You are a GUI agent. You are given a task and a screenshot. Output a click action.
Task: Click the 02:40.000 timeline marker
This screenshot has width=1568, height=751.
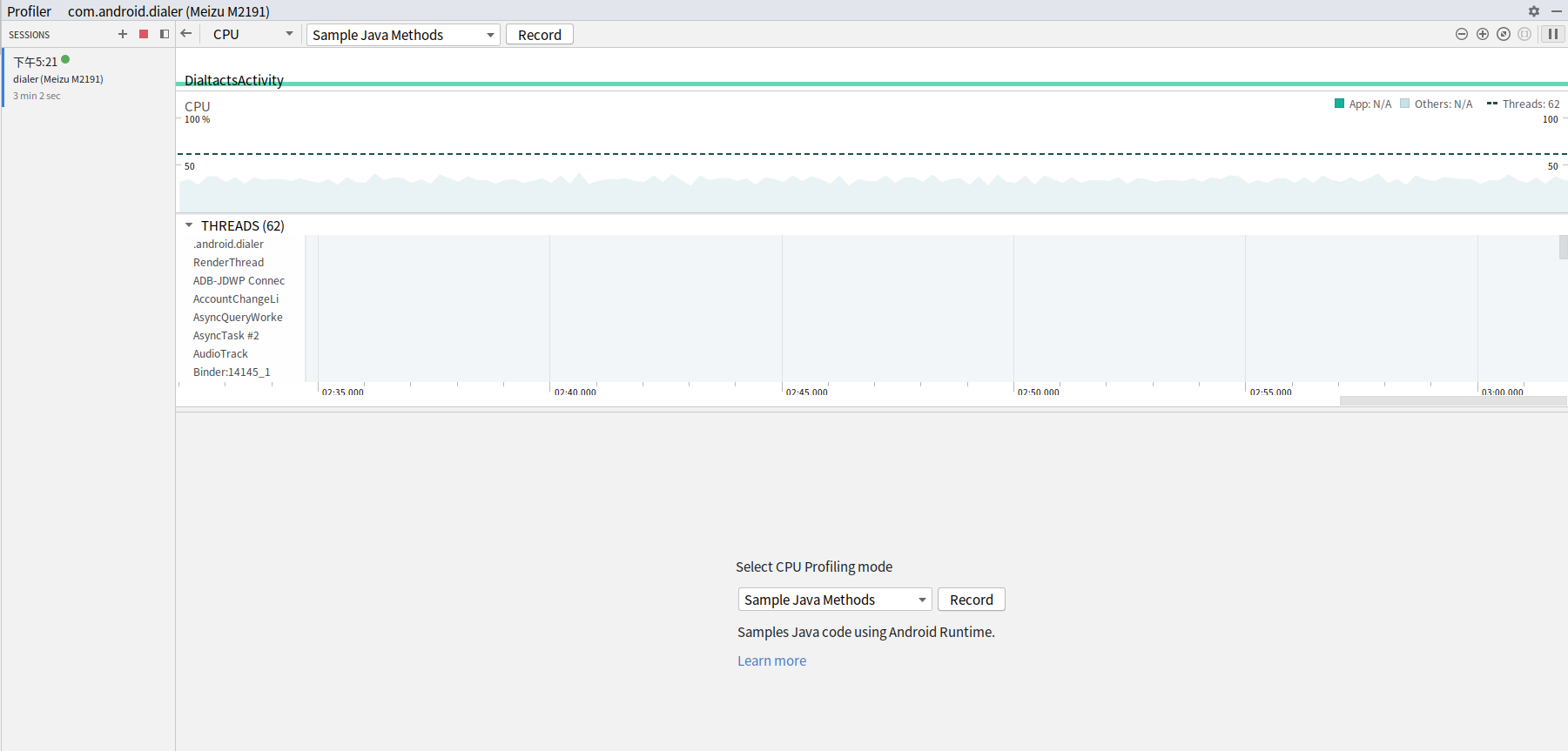(x=575, y=392)
